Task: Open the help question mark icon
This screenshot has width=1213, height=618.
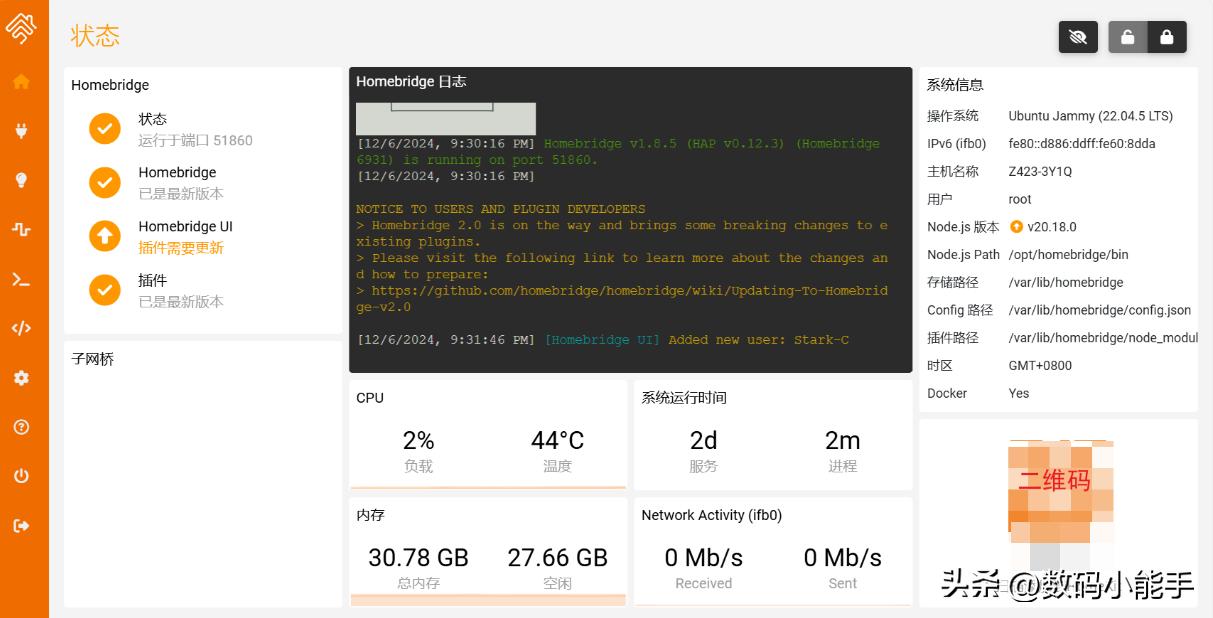Action: 21,427
